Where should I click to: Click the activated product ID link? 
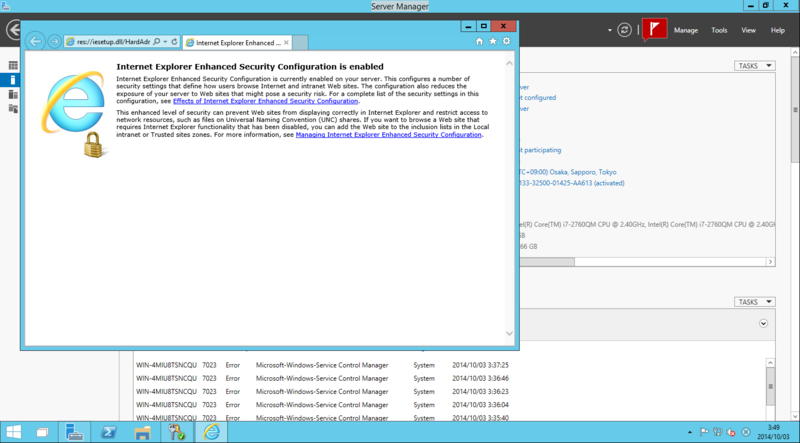(x=572, y=183)
